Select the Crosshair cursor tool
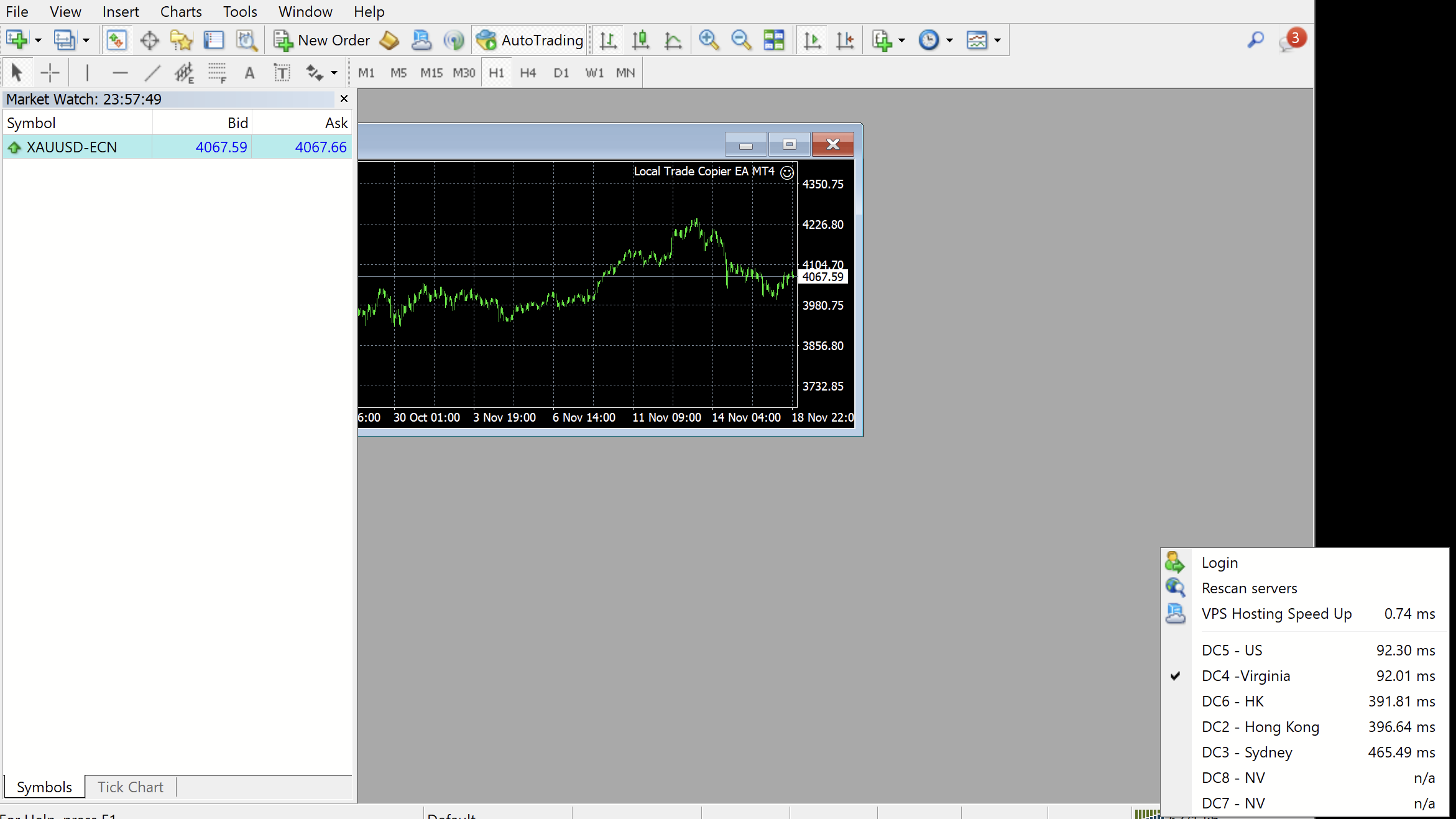Screen dimensions: 1456x819 point(50,73)
